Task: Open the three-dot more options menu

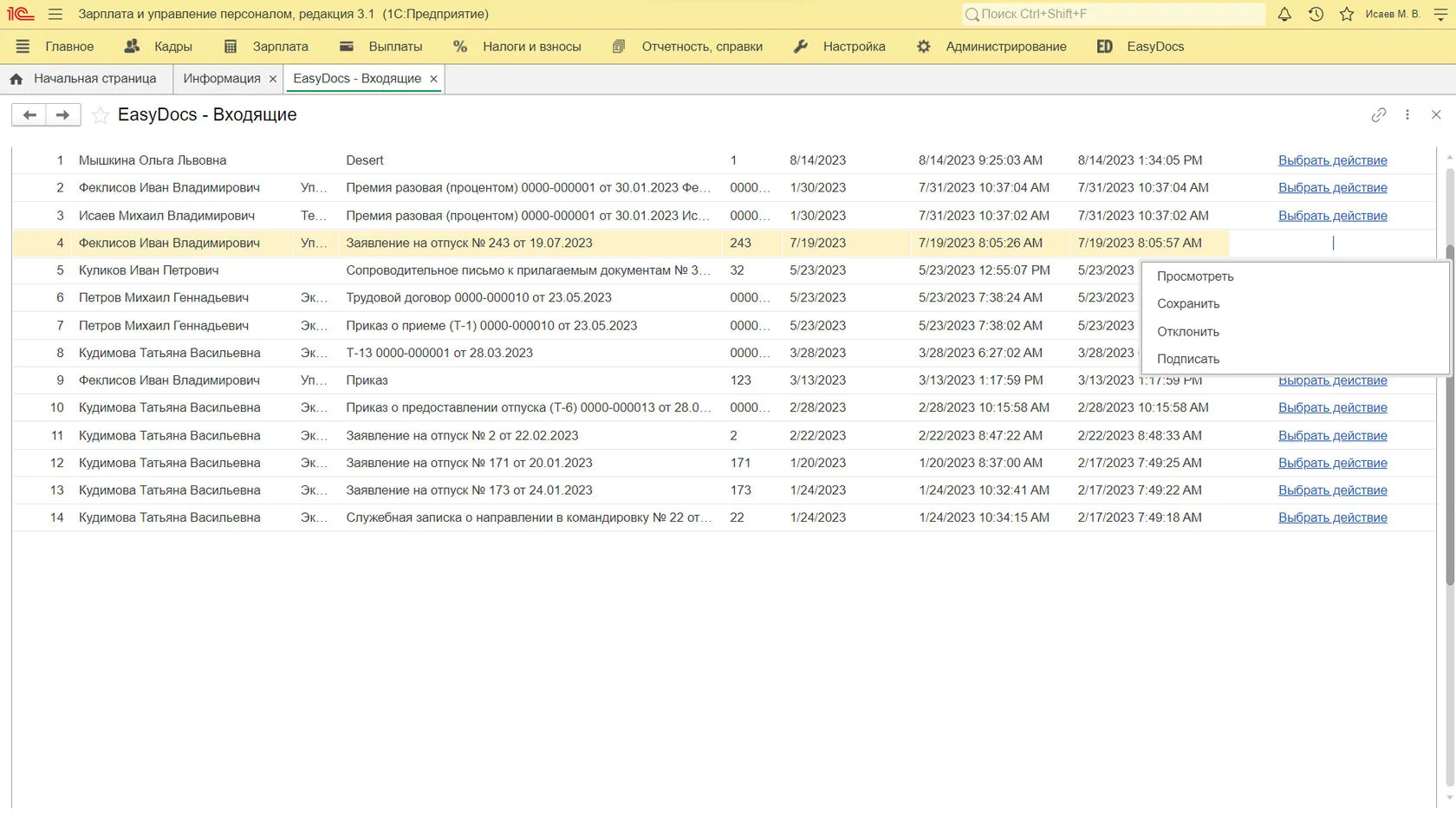Action: tap(1407, 114)
